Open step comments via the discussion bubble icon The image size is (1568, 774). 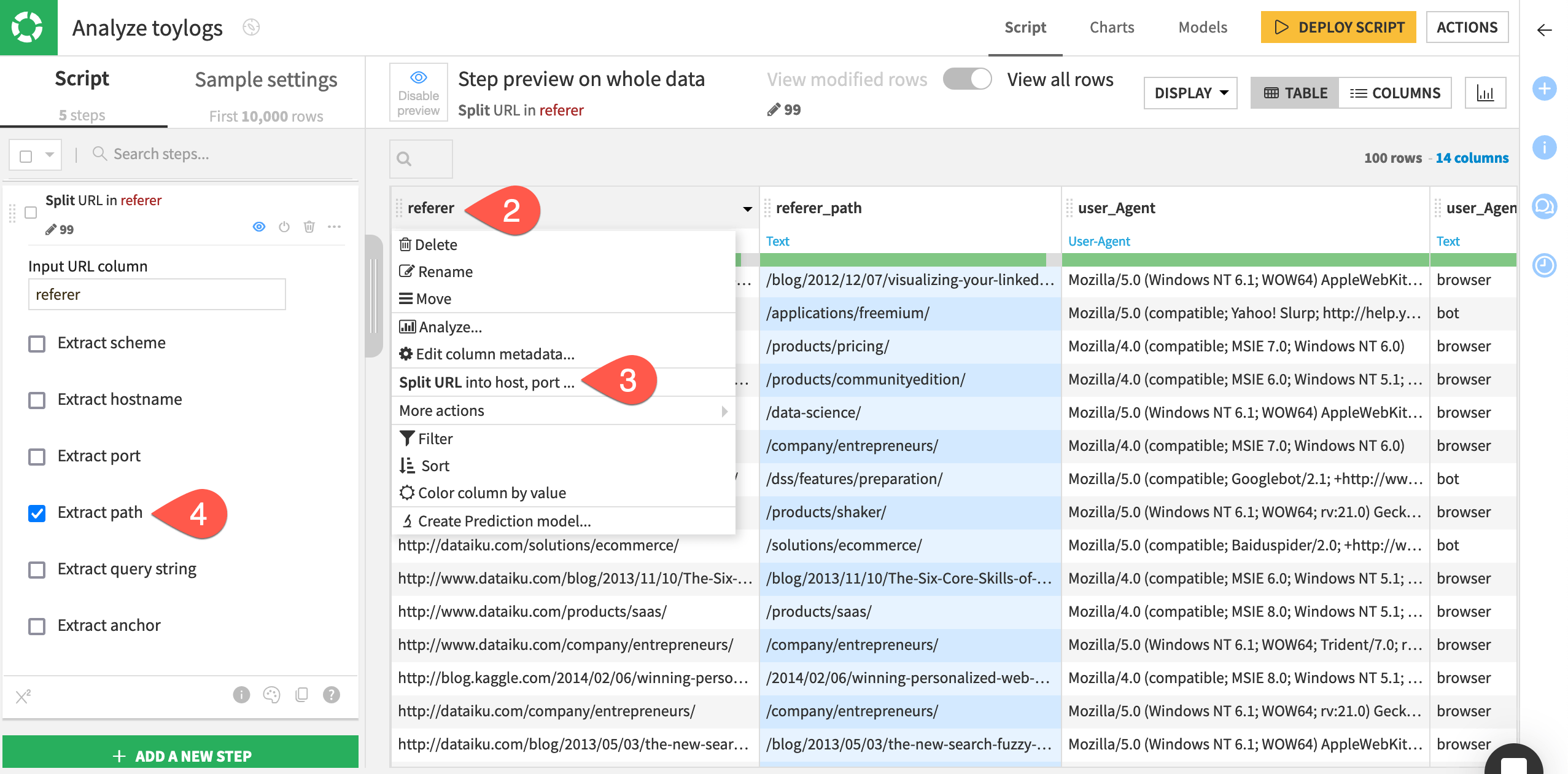[1545, 203]
